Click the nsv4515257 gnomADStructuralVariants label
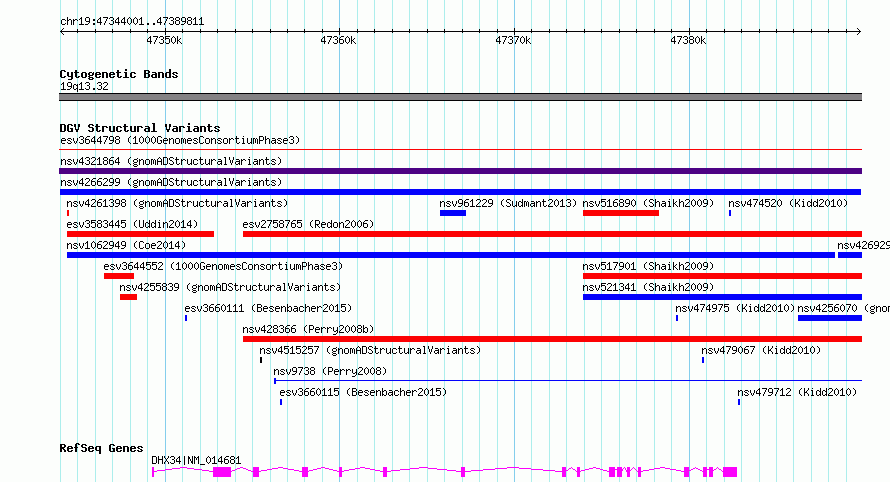 pyautogui.click(x=370, y=350)
